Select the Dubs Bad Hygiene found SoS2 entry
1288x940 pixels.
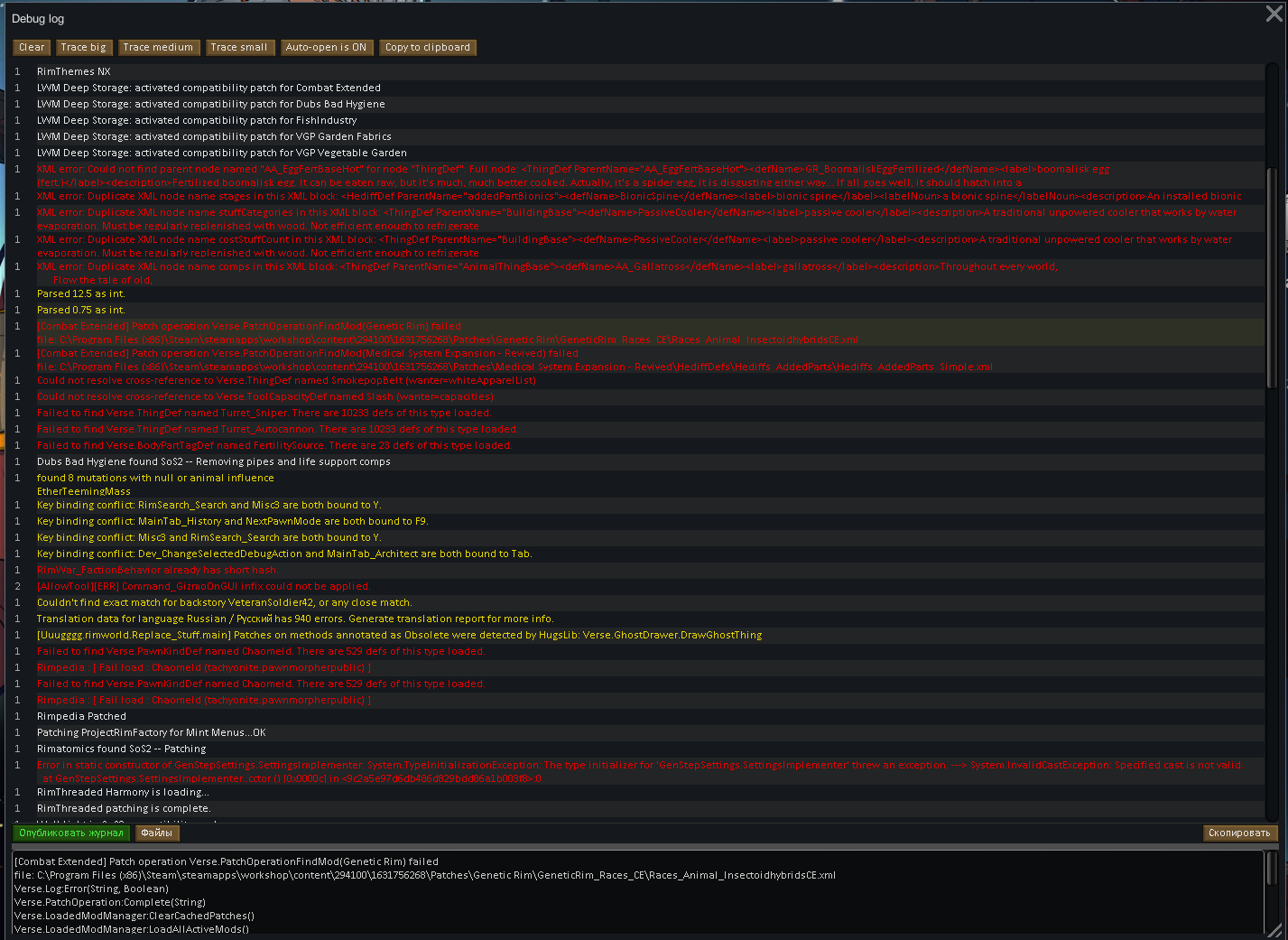pyautogui.click(x=638, y=462)
